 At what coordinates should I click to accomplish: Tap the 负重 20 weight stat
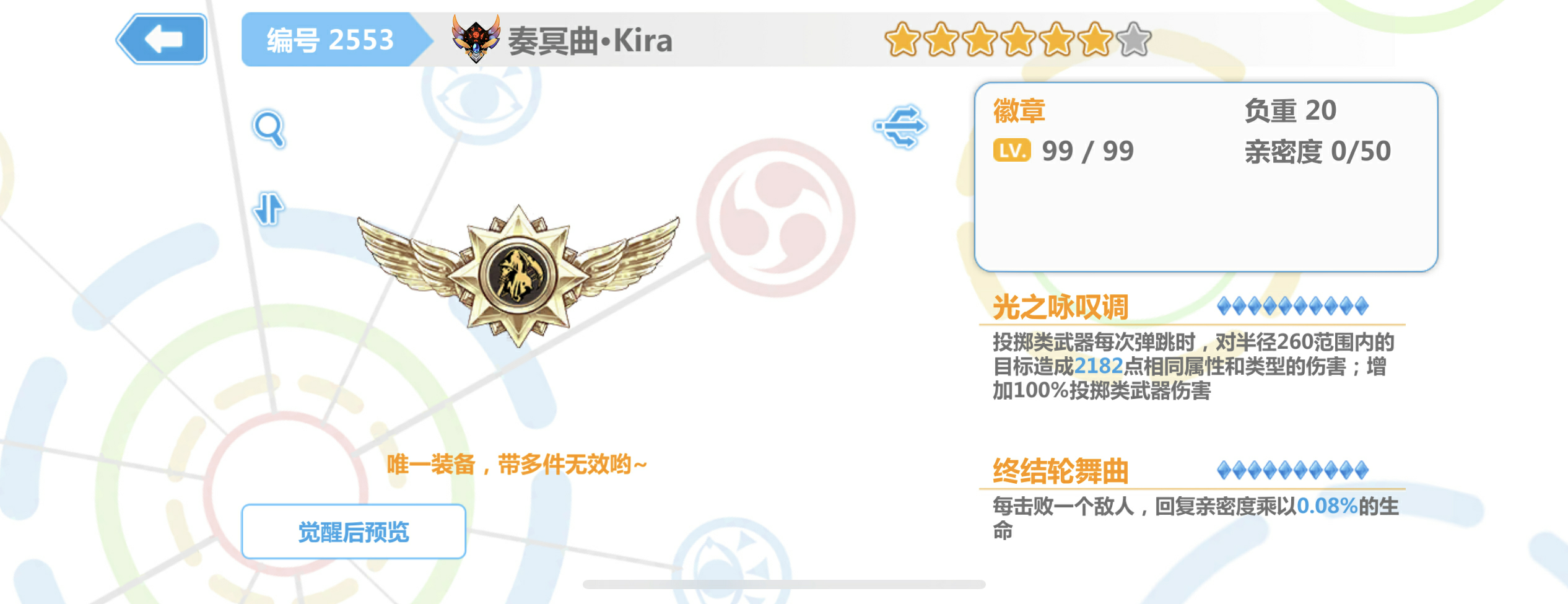[x=1291, y=111]
